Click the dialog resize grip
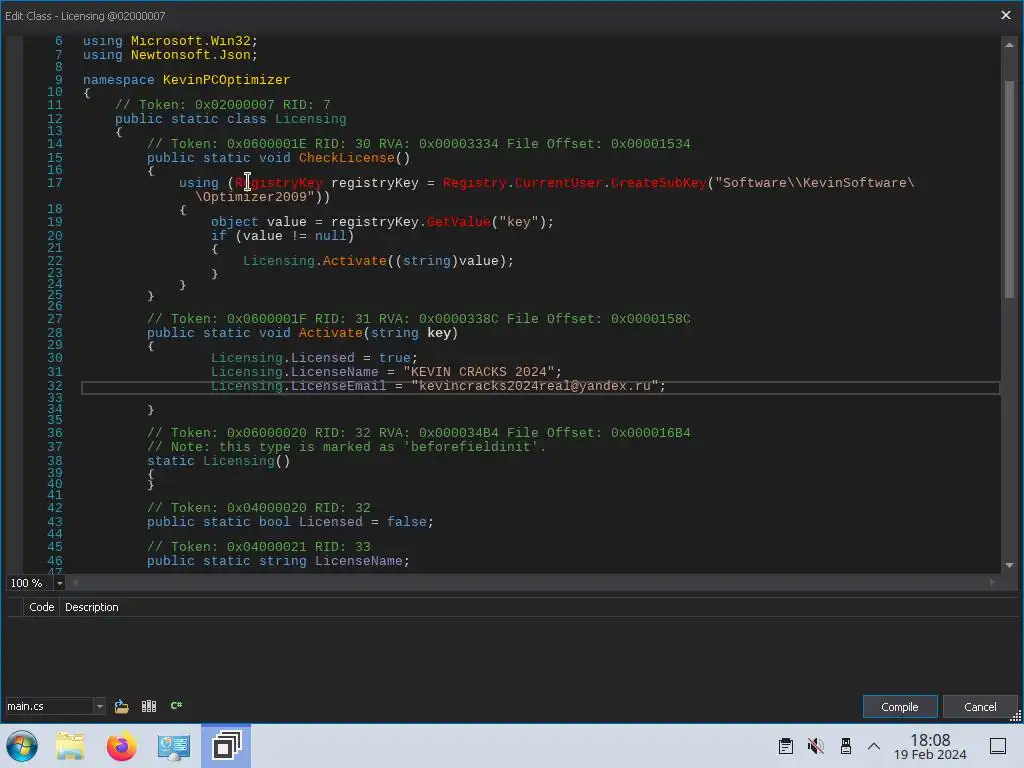 [1016, 716]
